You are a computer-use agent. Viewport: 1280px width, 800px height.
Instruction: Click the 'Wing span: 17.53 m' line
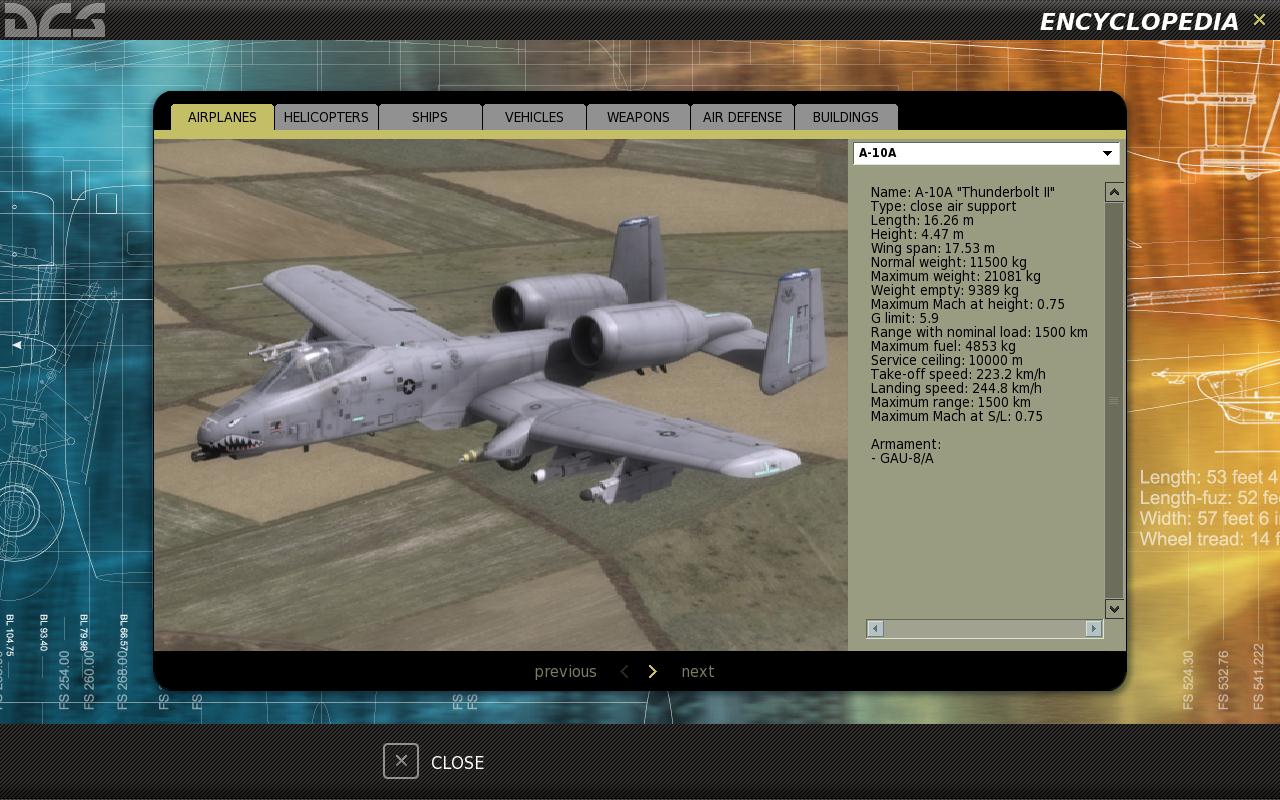932,248
